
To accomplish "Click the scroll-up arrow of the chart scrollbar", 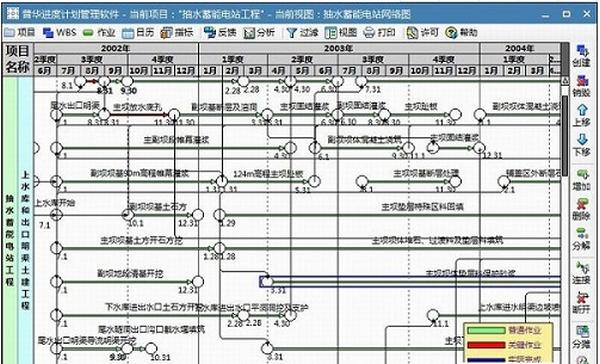I will (565, 80).
